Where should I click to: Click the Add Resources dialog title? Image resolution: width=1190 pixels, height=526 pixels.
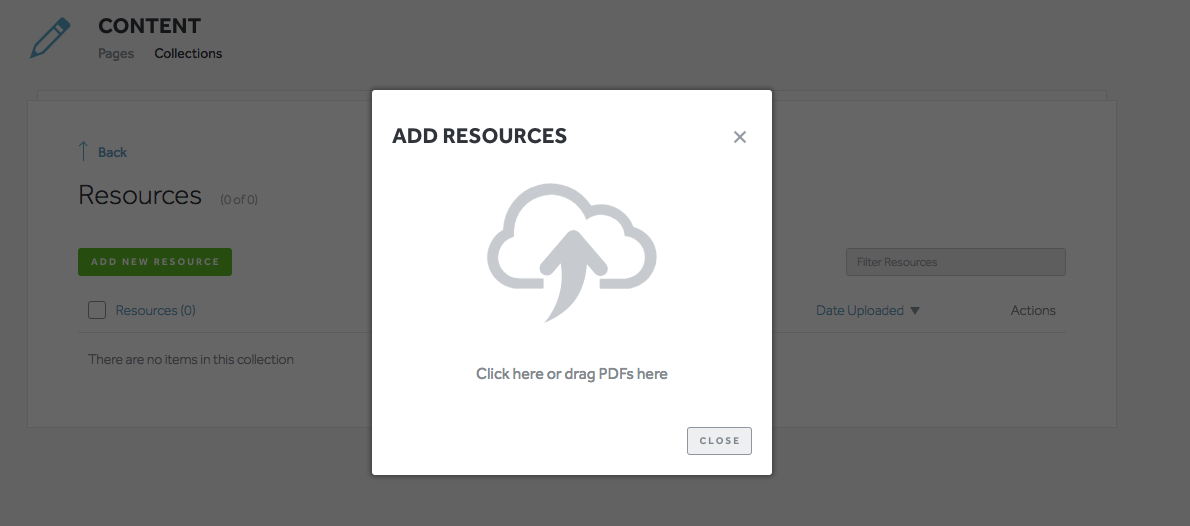click(x=479, y=136)
